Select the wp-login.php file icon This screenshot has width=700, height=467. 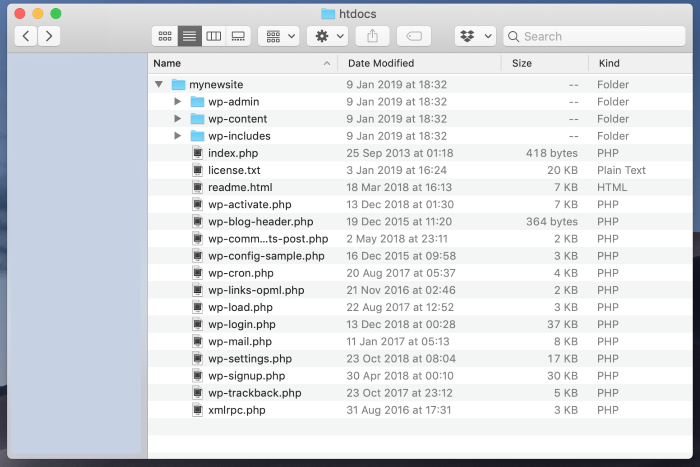(x=197, y=324)
